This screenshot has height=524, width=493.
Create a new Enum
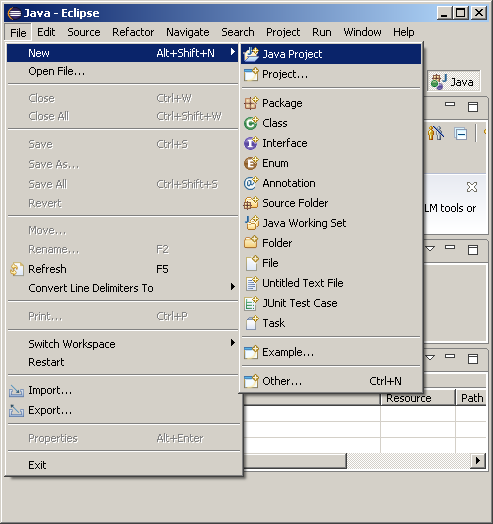[331, 163]
